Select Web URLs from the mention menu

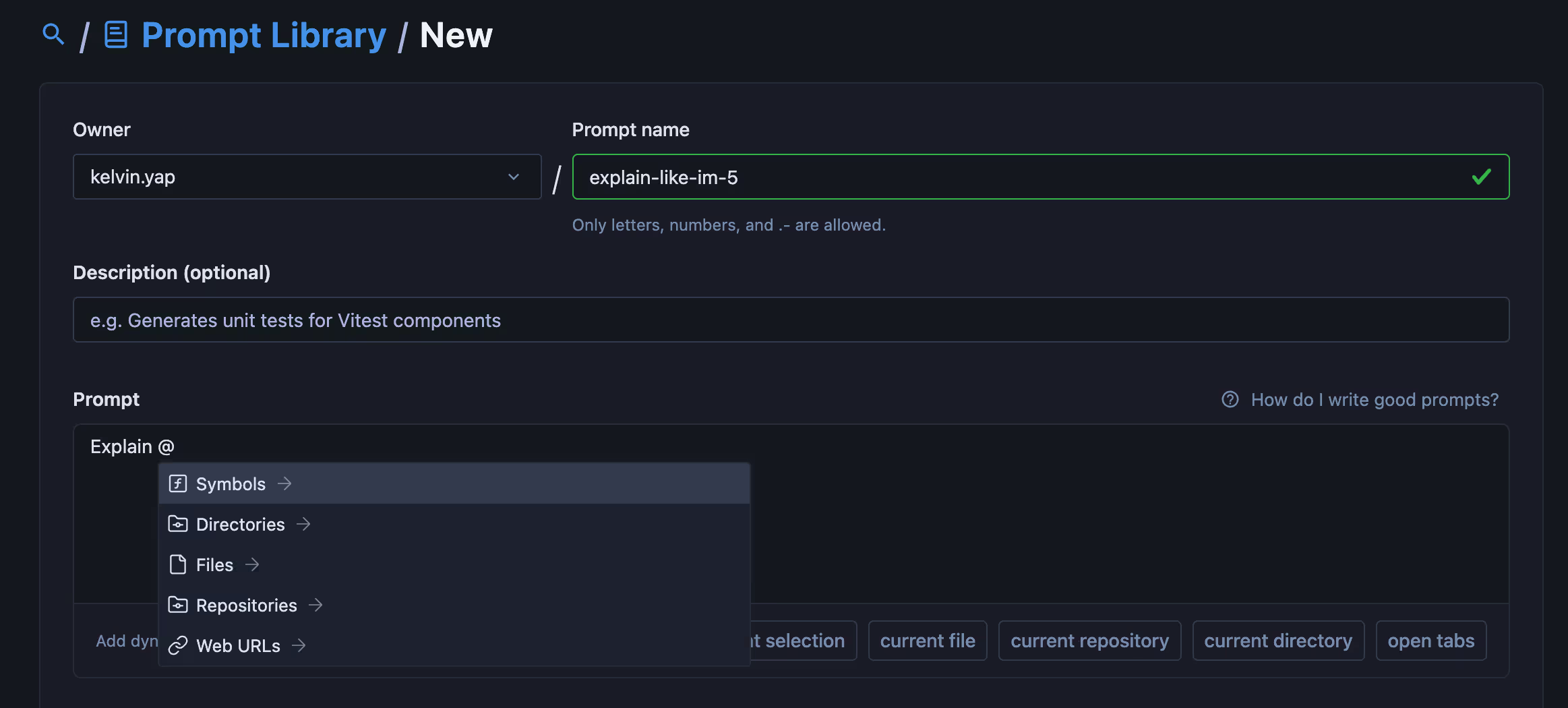click(237, 645)
